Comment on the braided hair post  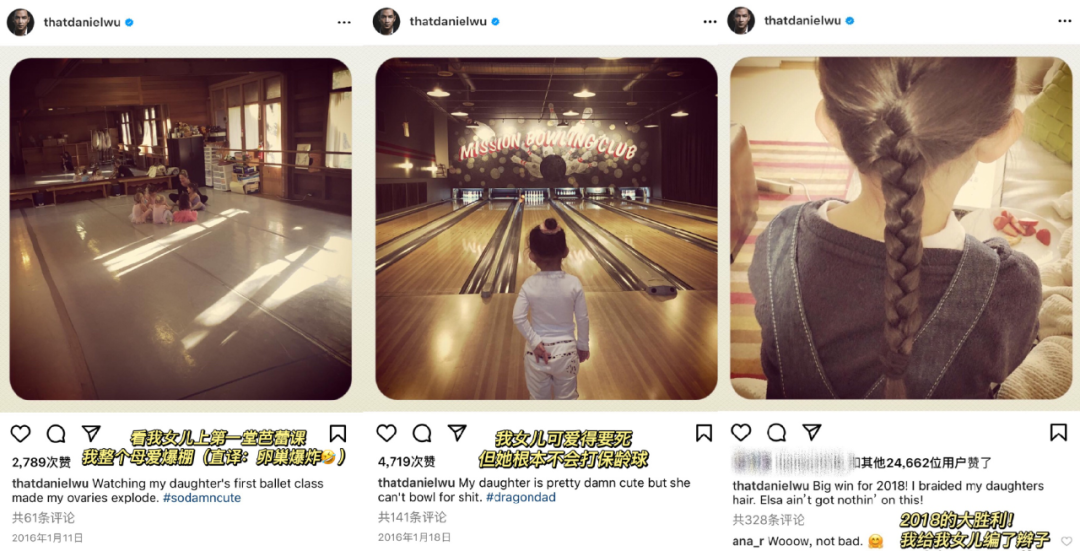776,432
